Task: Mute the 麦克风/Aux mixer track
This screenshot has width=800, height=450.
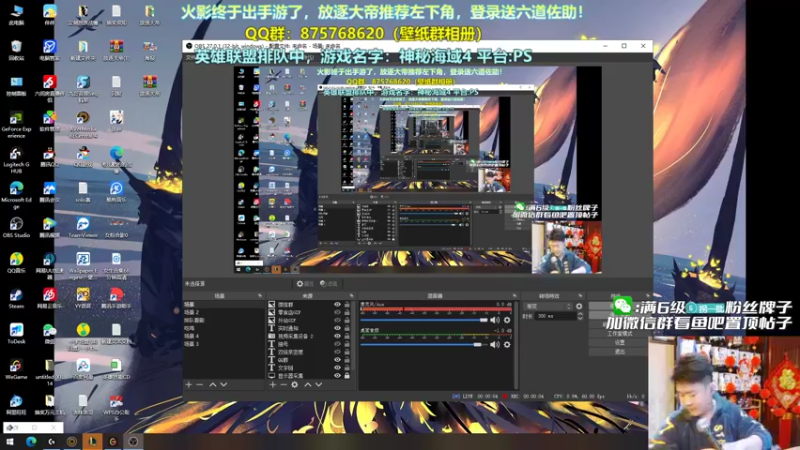Action: 494,320
